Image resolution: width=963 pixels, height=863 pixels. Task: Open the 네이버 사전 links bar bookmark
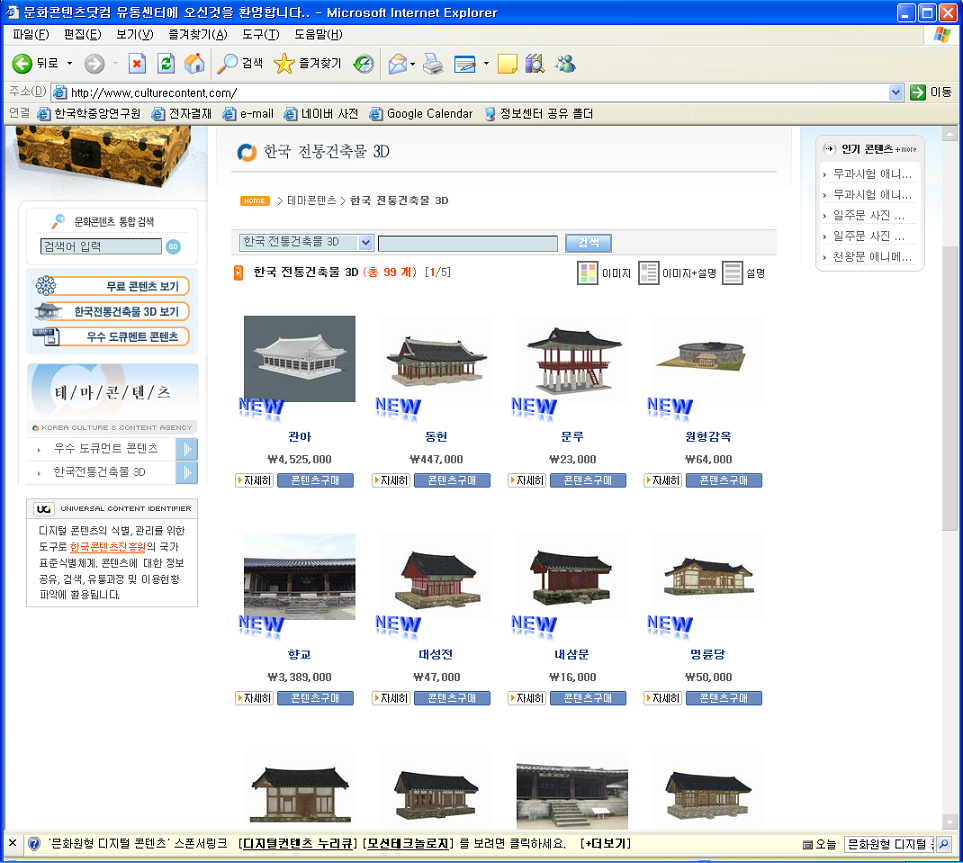pyautogui.click(x=321, y=114)
